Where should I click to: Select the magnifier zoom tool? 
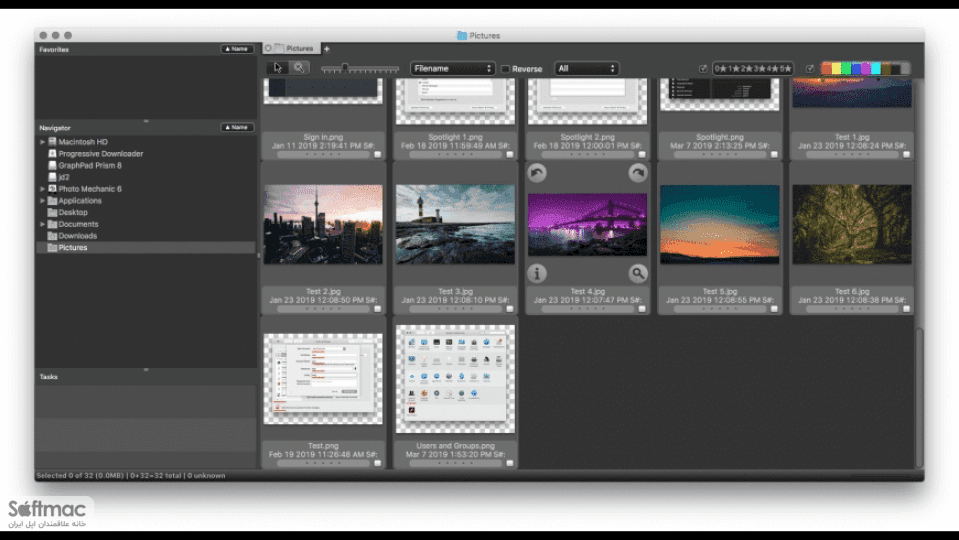[x=299, y=68]
